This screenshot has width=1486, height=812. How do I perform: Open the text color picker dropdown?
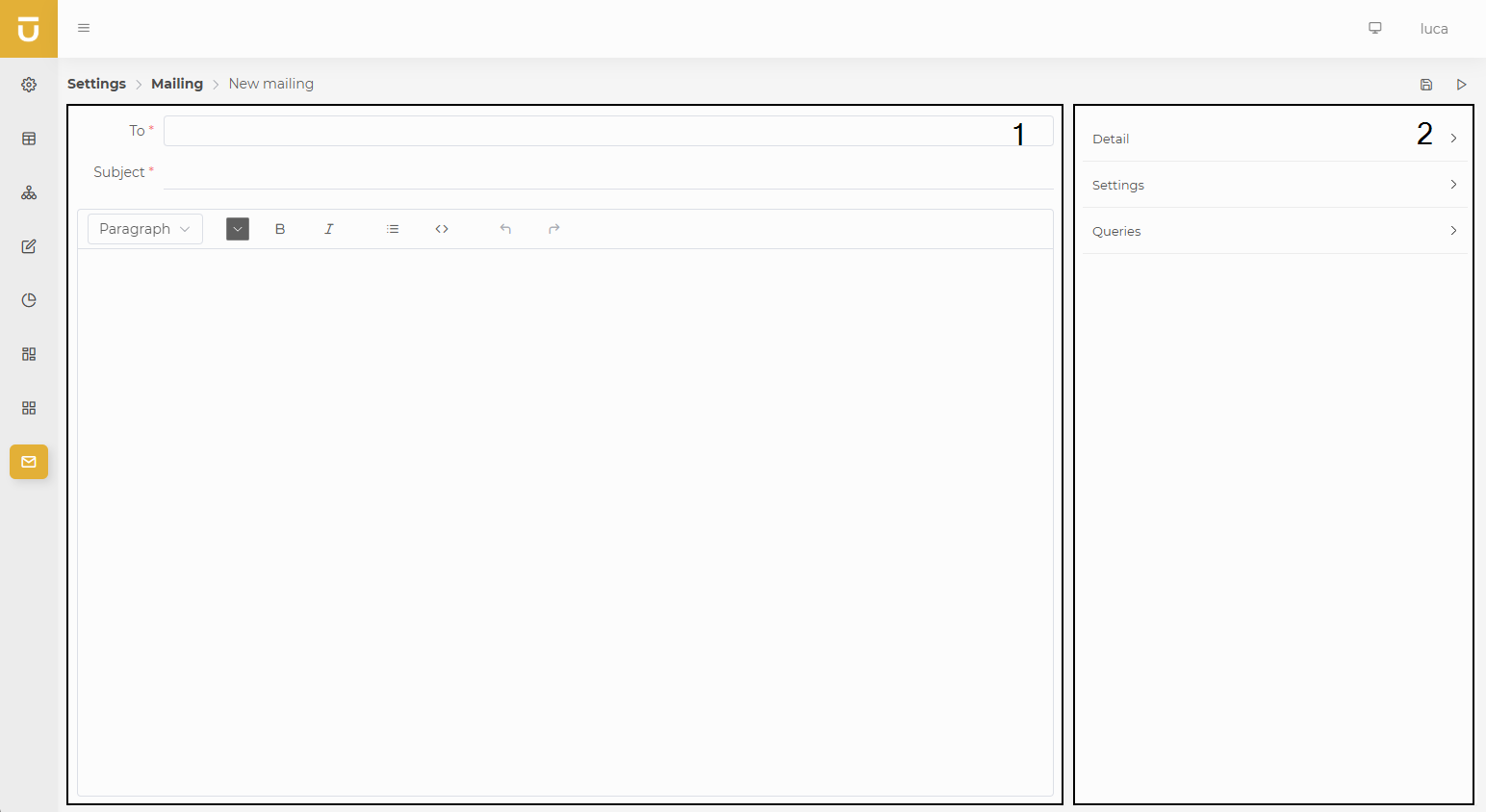pos(238,229)
